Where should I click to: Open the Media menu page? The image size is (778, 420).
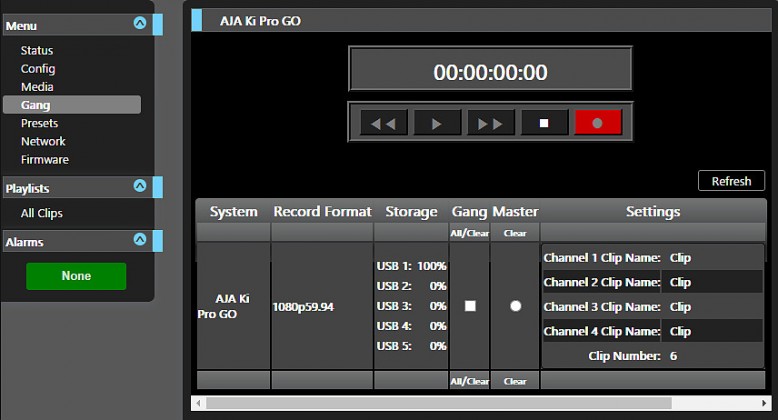[37, 87]
